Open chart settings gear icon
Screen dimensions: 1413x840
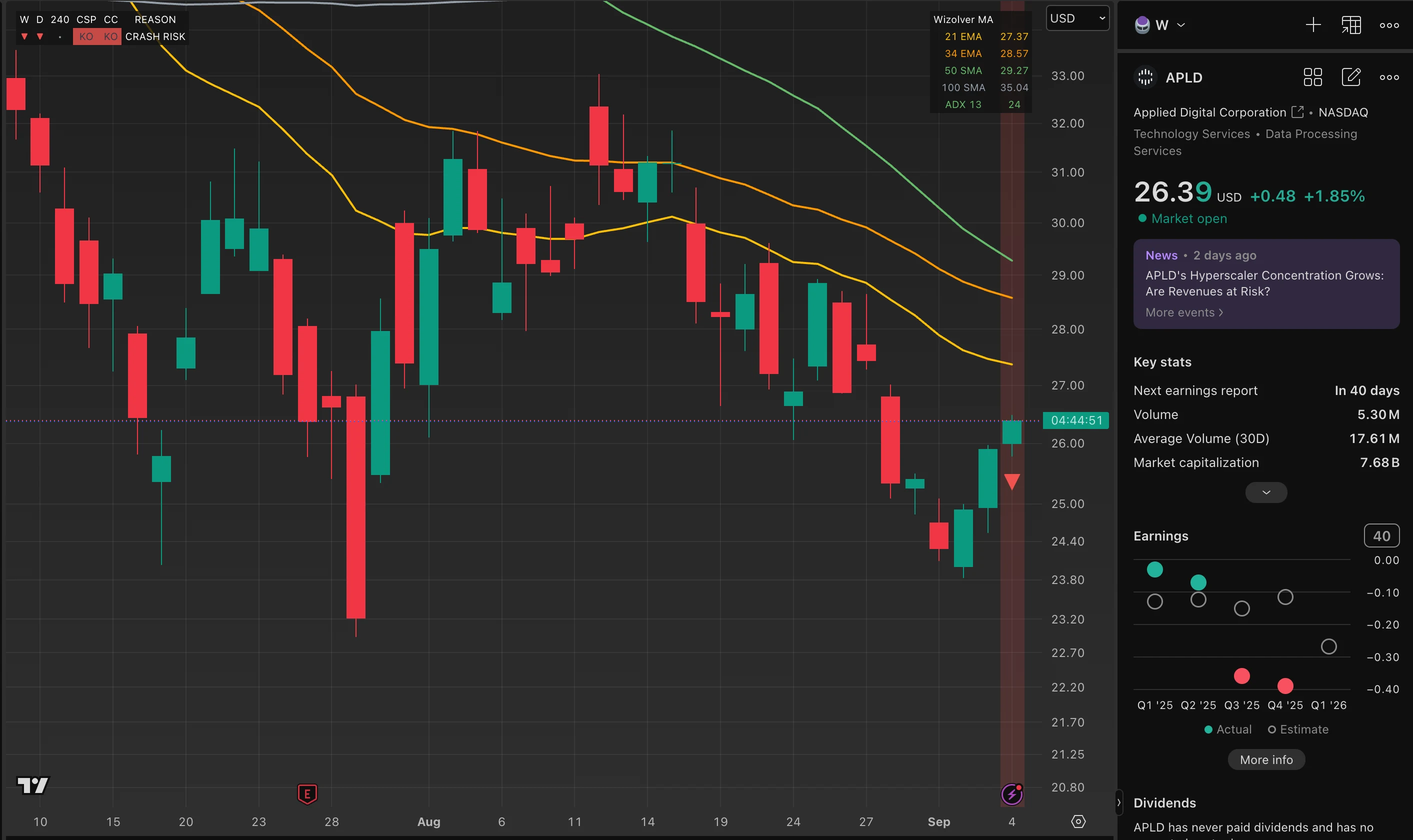point(1078,821)
